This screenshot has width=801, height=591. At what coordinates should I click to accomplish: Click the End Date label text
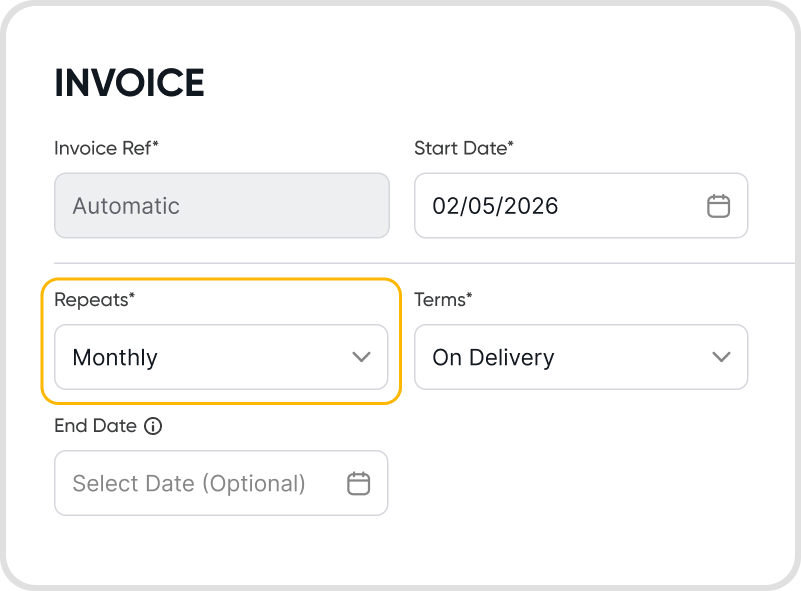point(95,425)
